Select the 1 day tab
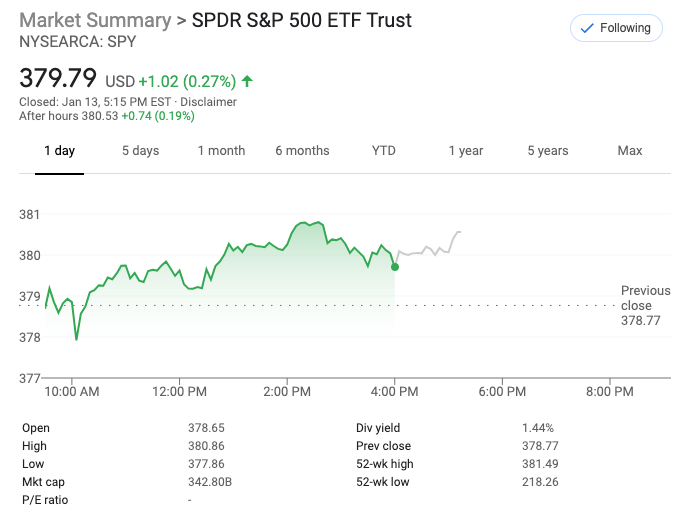Screen dimensions: 691x516 tap(59, 151)
